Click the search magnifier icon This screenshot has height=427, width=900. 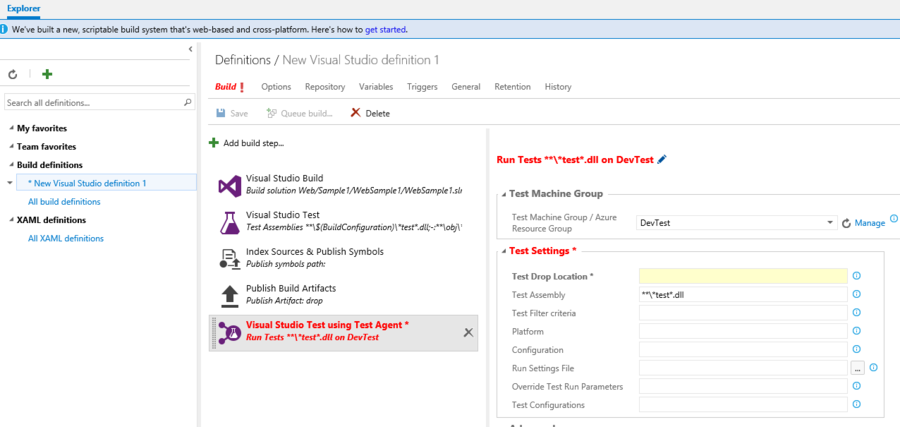pos(187,103)
